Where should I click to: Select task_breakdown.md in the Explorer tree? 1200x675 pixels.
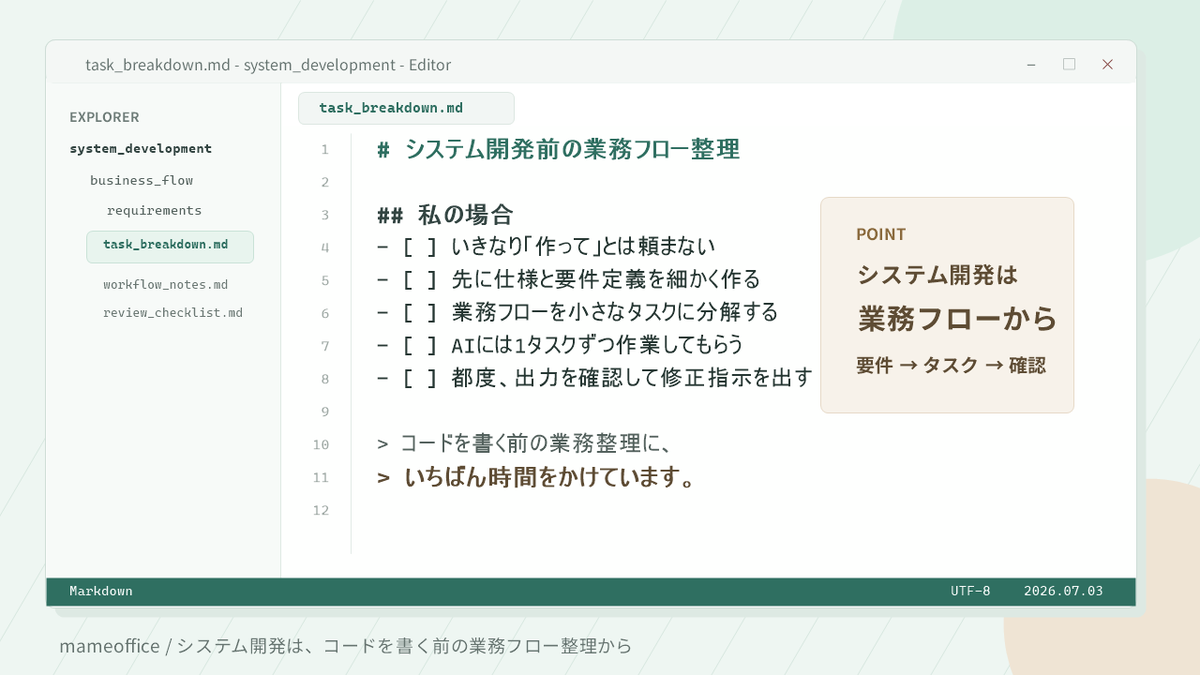[x=170, y=246]
